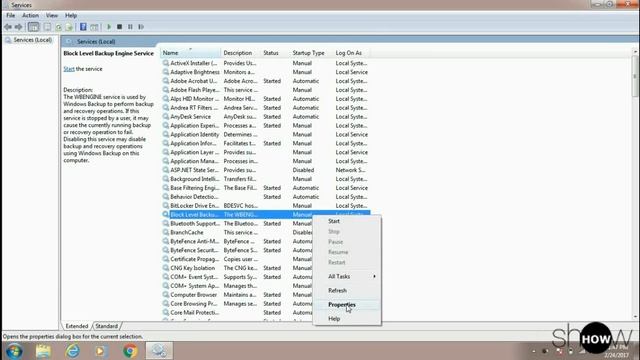Select the Adobe Flash Playe... service row
The height and width of the screenshot is (360, 640).
point(265,90)
